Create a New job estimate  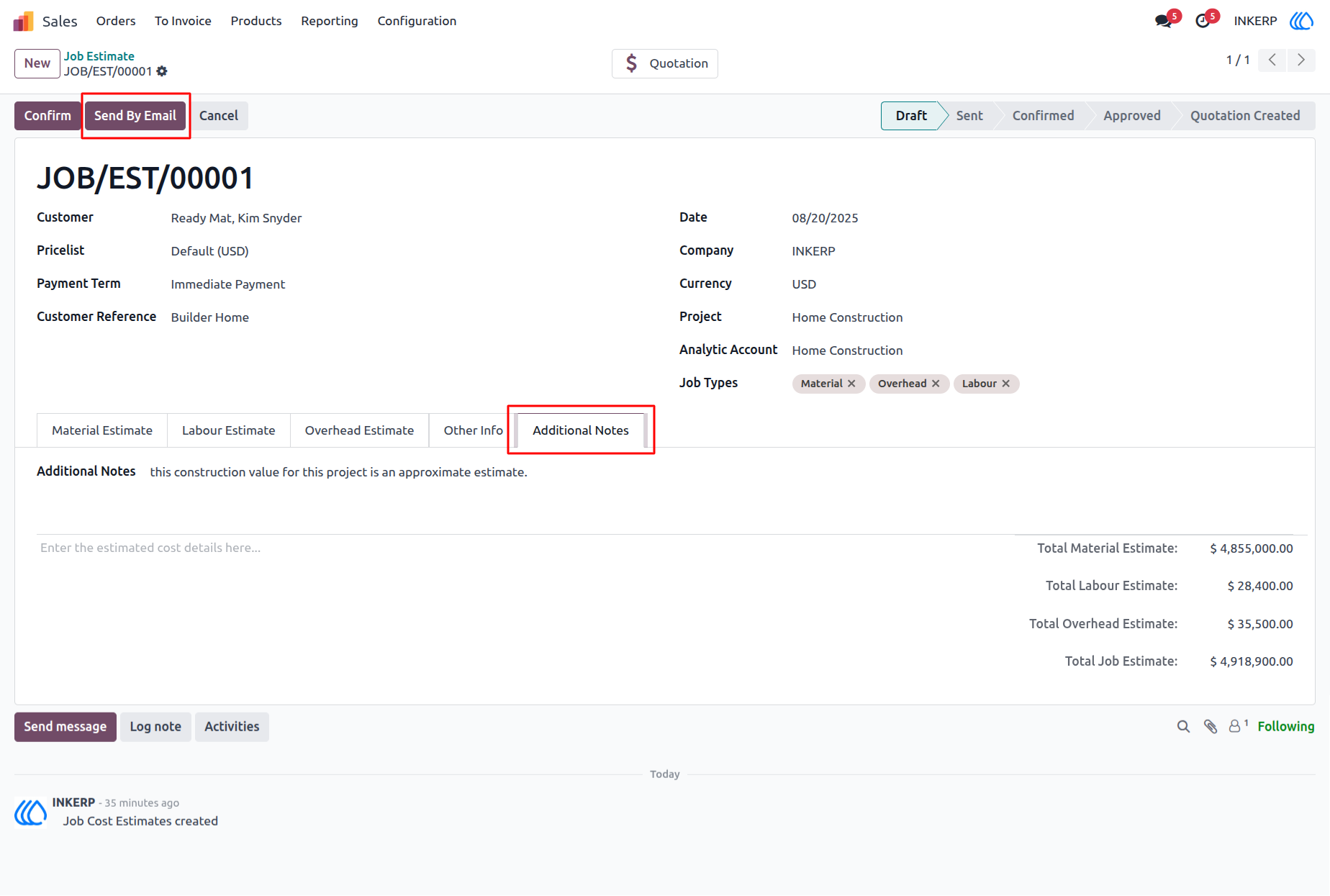(37, 63)
